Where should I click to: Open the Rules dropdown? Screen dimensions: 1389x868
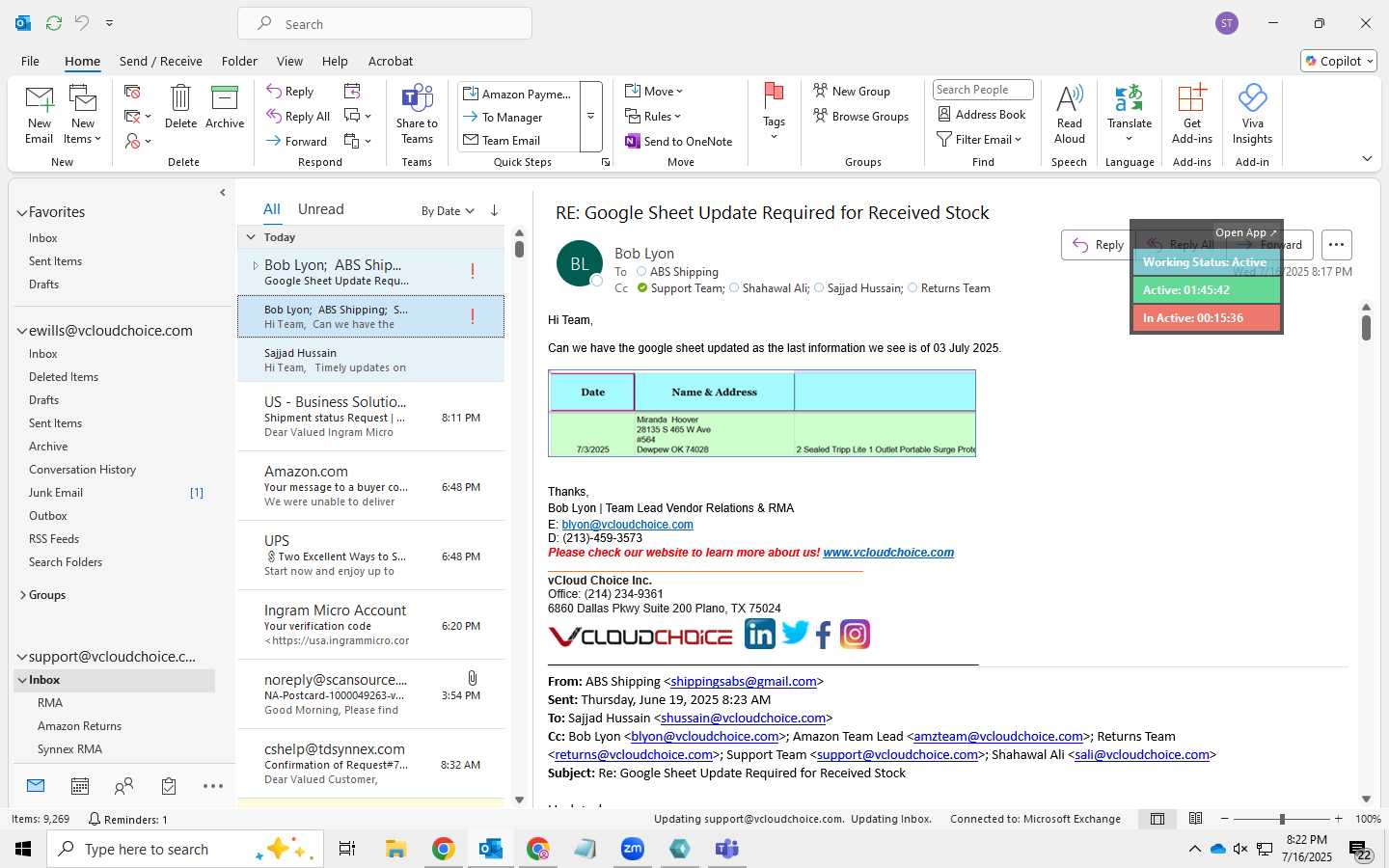coord(652,116)
